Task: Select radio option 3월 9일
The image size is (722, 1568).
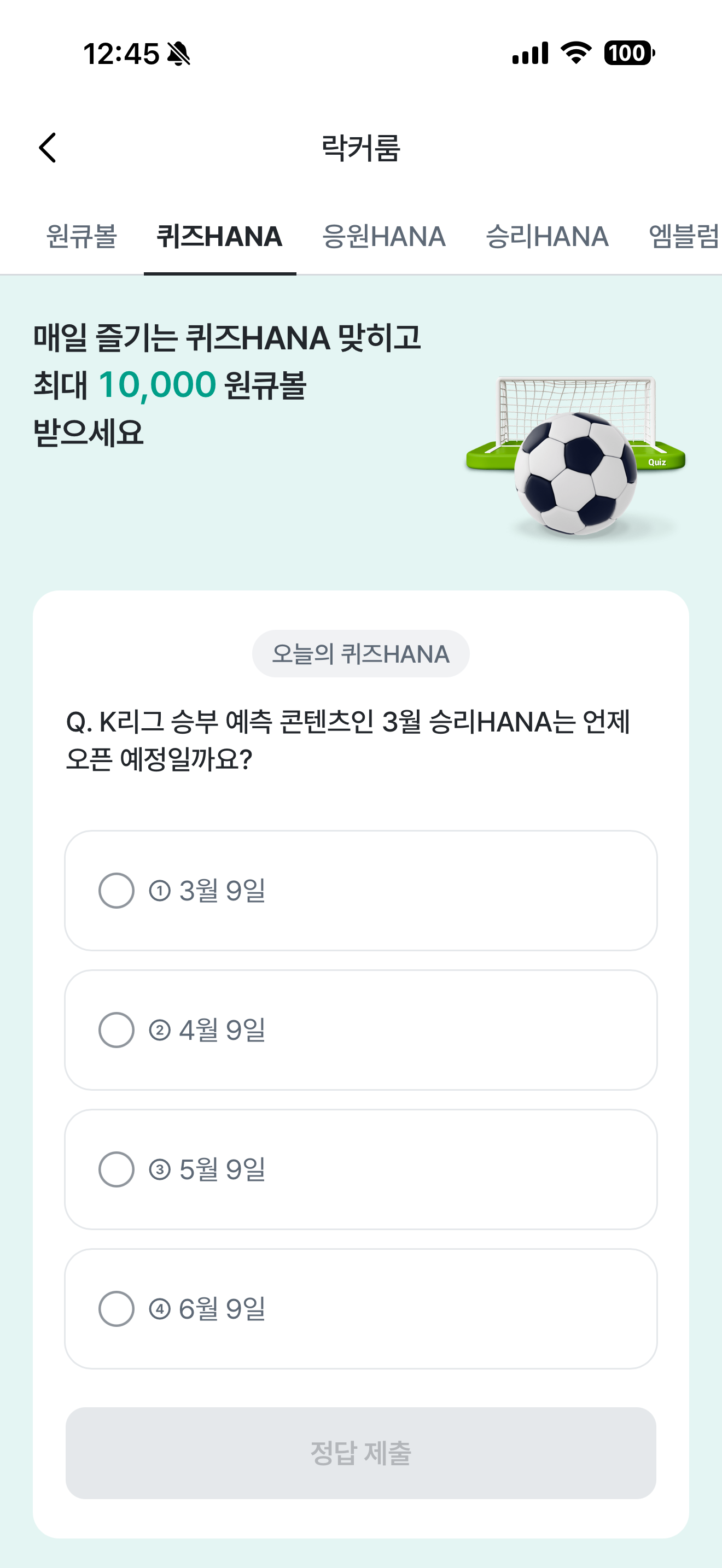Action: coord(361,891)
